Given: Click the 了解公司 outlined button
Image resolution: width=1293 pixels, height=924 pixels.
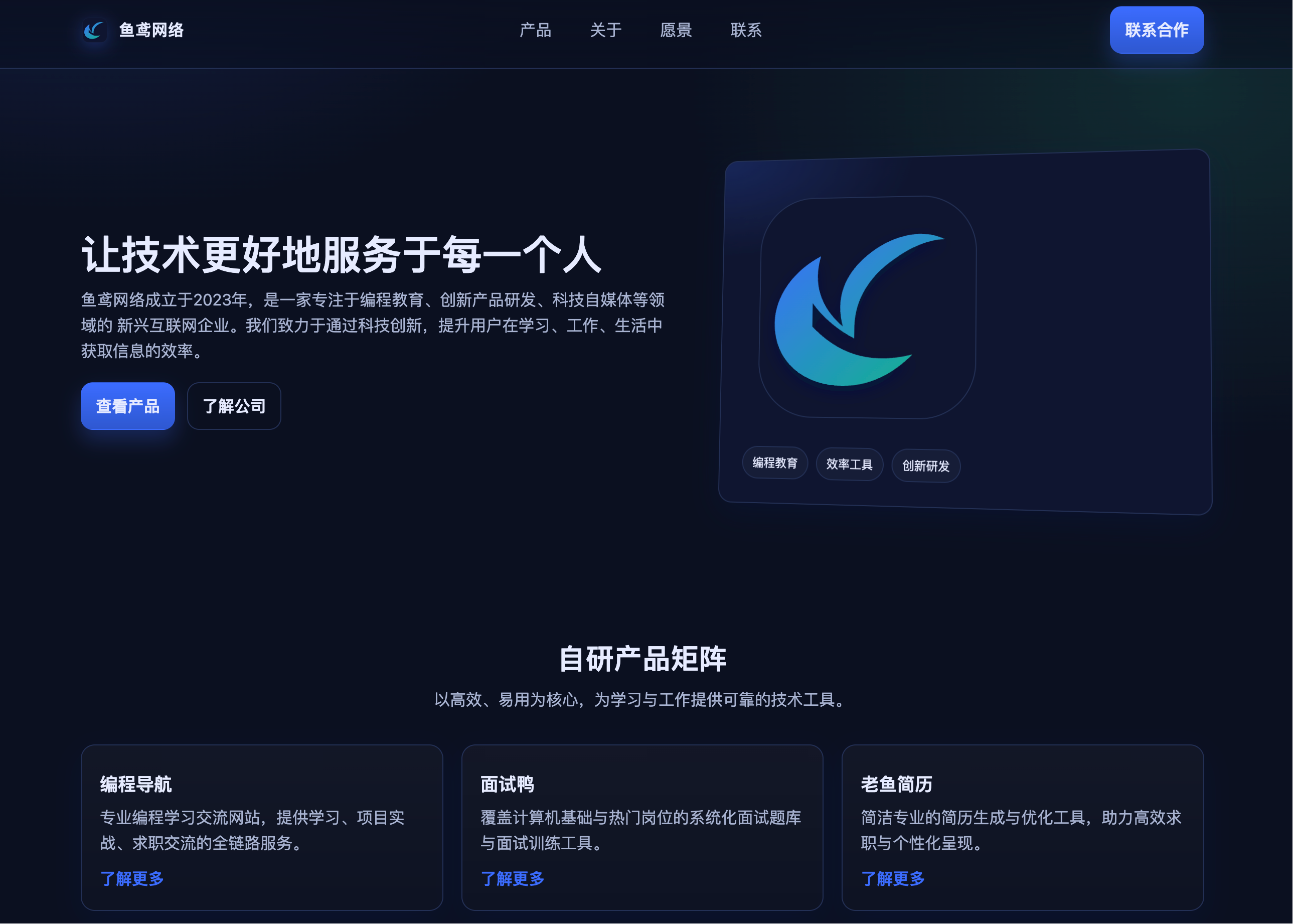Looking at the screenshot, I should click(234, 406).
